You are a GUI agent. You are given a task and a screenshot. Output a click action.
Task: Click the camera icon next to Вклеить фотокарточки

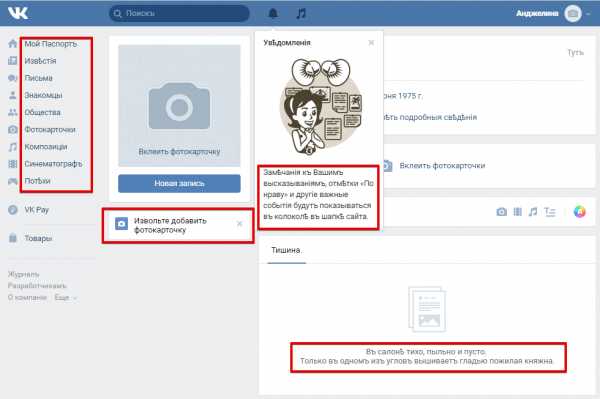[387, 166]
